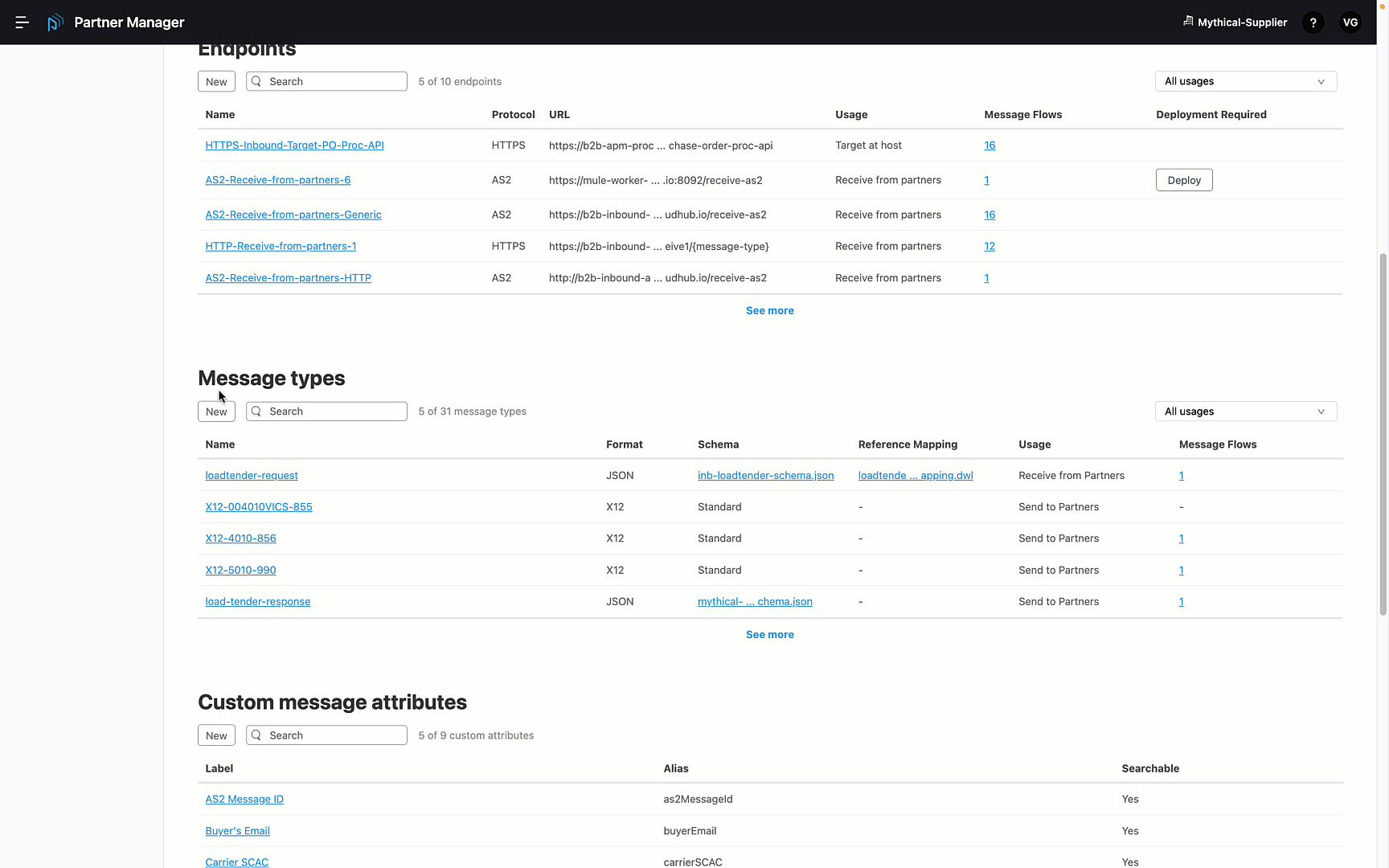Open Buyer's Email custom attribute
The height and width of the screenshot is (868, 1389).
tap(237, 831)
